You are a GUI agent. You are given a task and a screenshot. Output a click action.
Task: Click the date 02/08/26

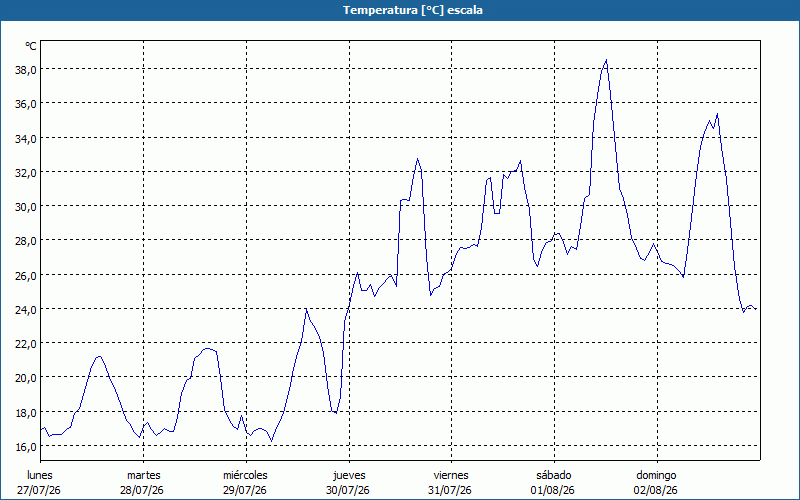[x=656, y=490]
